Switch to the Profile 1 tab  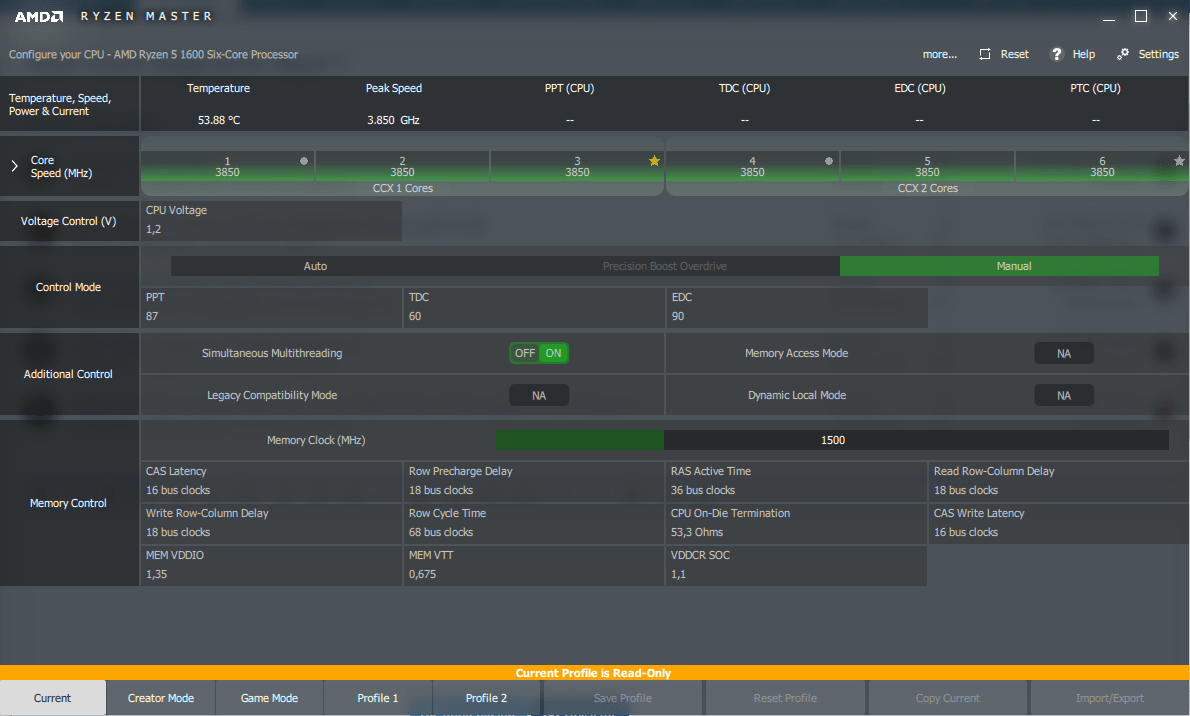click(x=378, y=698)
